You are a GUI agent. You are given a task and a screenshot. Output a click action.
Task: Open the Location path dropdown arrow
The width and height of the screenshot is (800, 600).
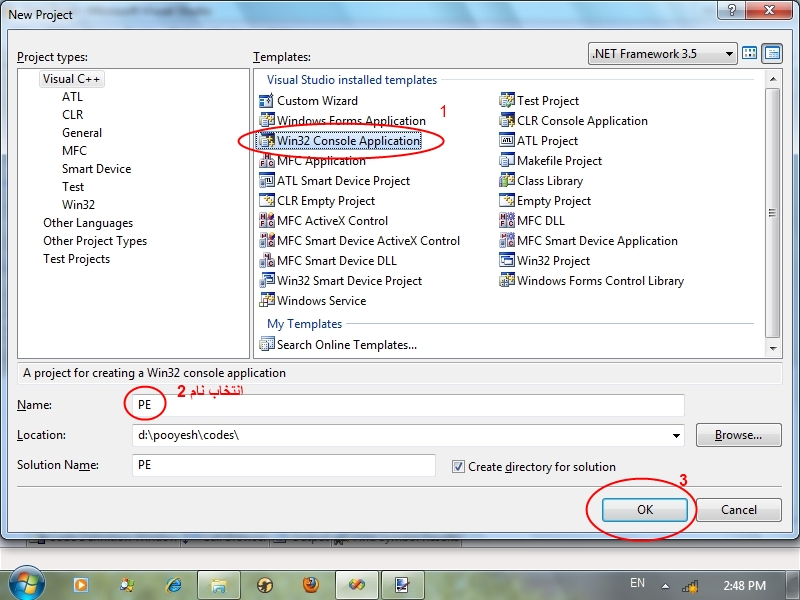[x=676, y=435]
